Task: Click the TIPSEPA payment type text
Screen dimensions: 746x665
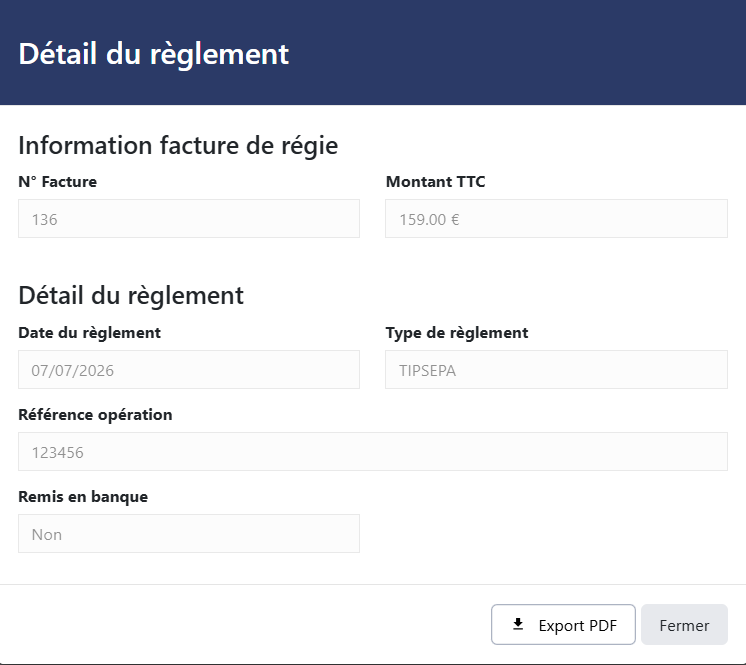Action: click(427, 371)
